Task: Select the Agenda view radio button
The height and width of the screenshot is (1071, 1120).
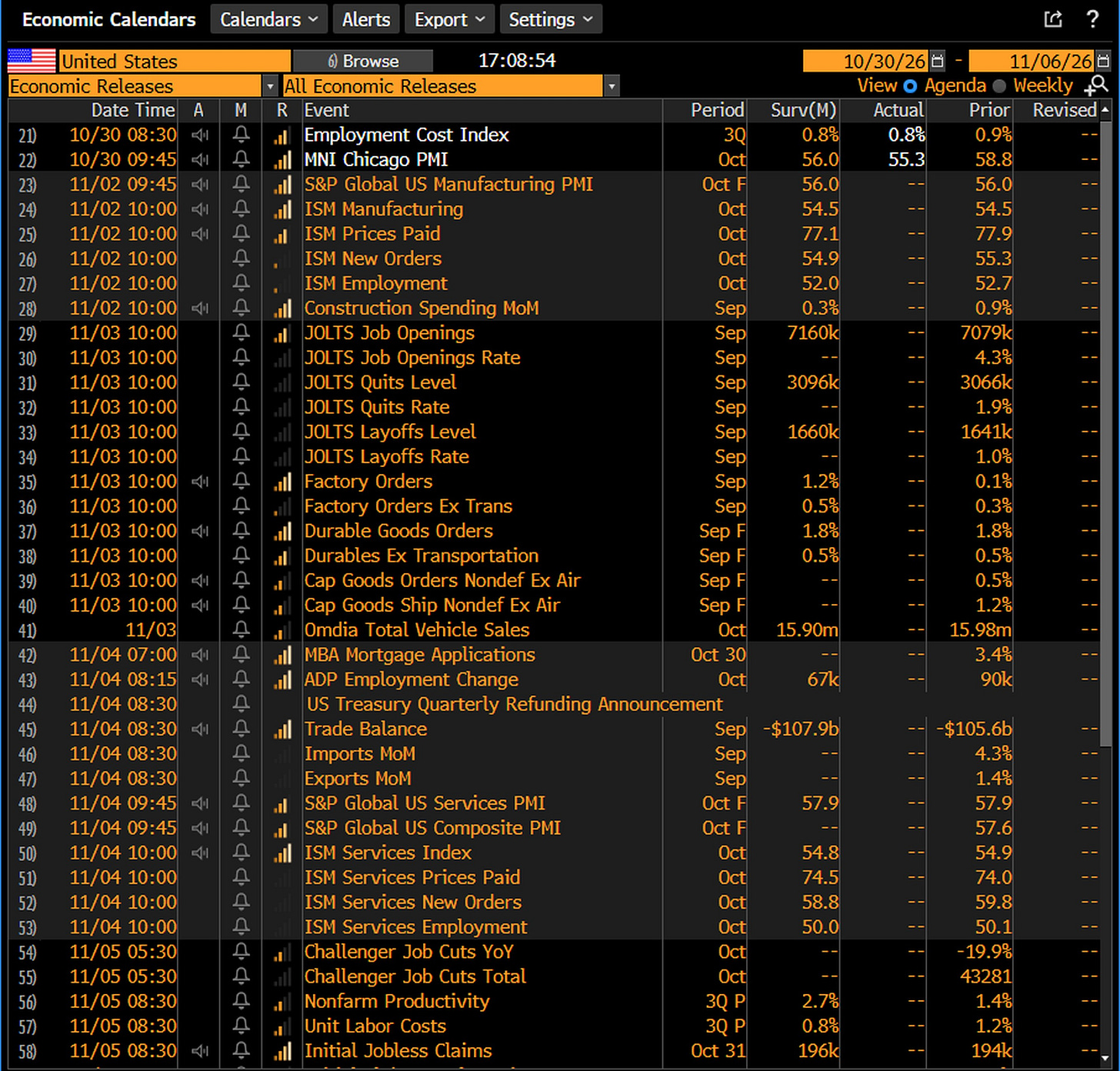Action: 911,86
